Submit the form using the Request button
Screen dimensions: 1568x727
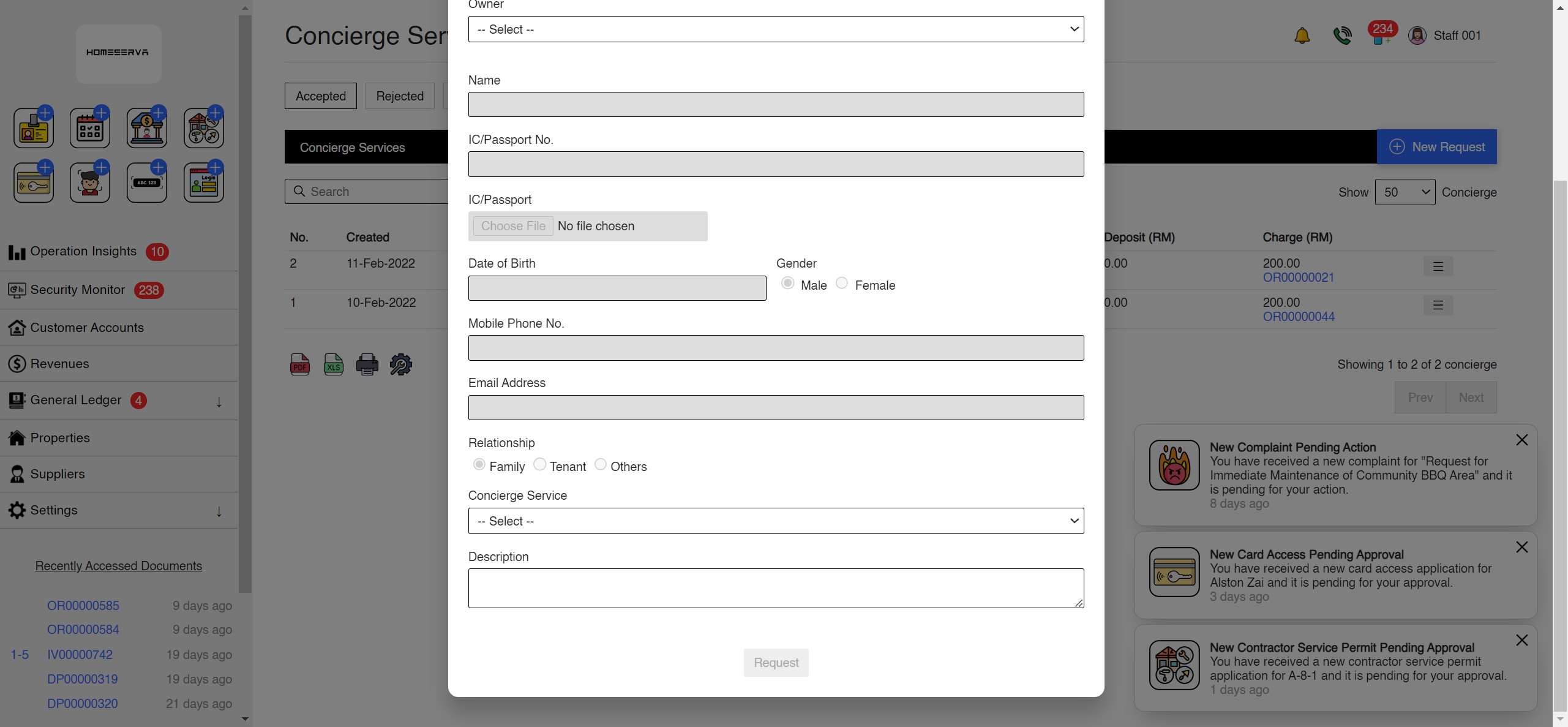(x=775, y=662)
